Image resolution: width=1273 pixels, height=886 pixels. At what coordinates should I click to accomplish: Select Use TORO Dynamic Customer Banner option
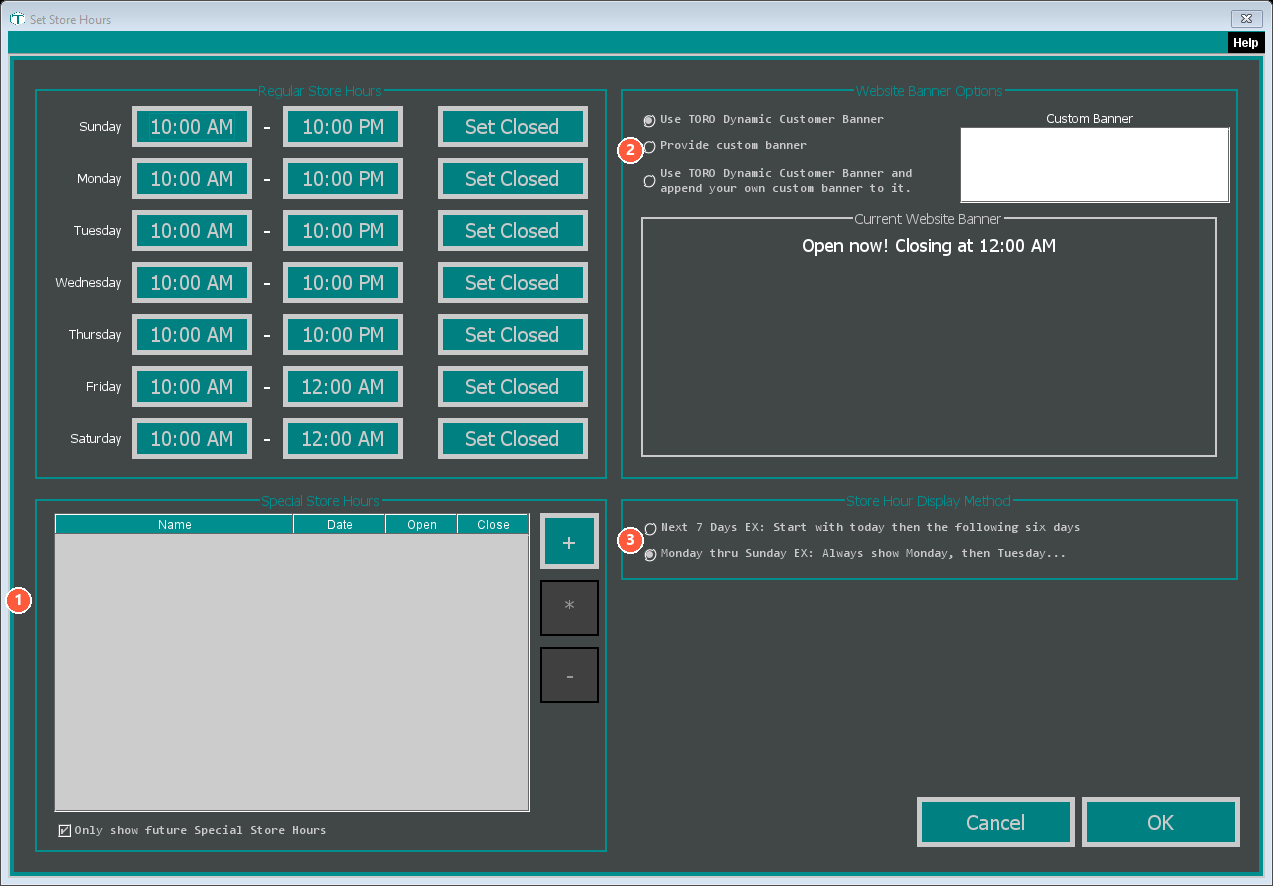click(650, 120)
